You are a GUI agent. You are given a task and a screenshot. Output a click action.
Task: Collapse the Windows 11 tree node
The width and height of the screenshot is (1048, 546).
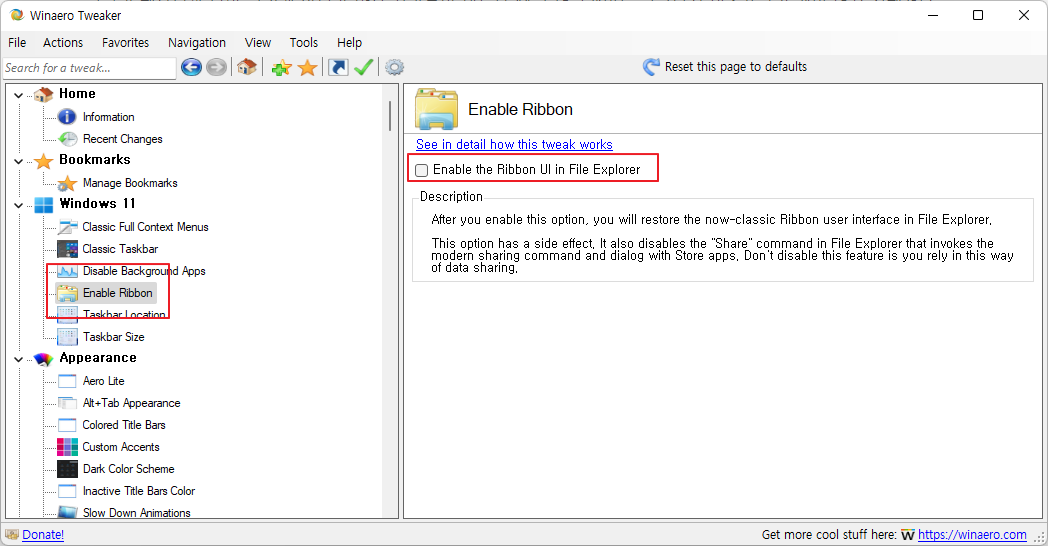19,205
